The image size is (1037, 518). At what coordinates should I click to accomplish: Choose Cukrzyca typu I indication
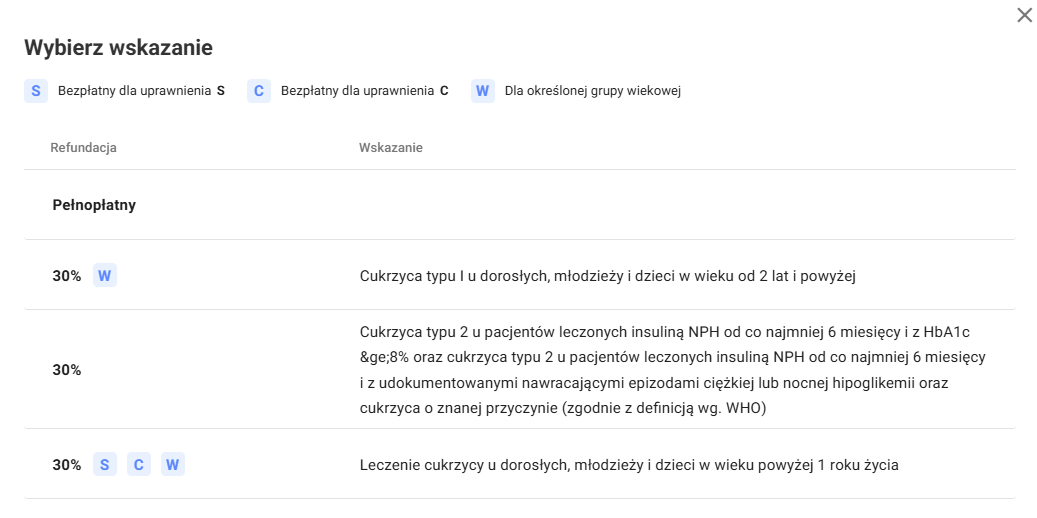pyautogui.click(x=520, y=275)
